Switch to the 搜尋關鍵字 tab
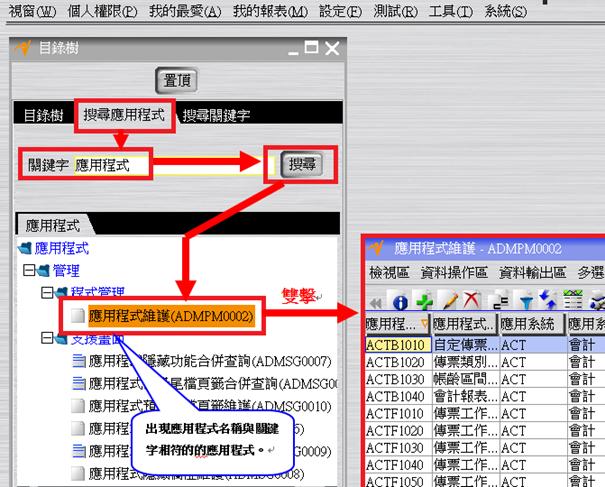Image resolution: width=605 pixels, height=487 pixels. click(x=216, y=115)
